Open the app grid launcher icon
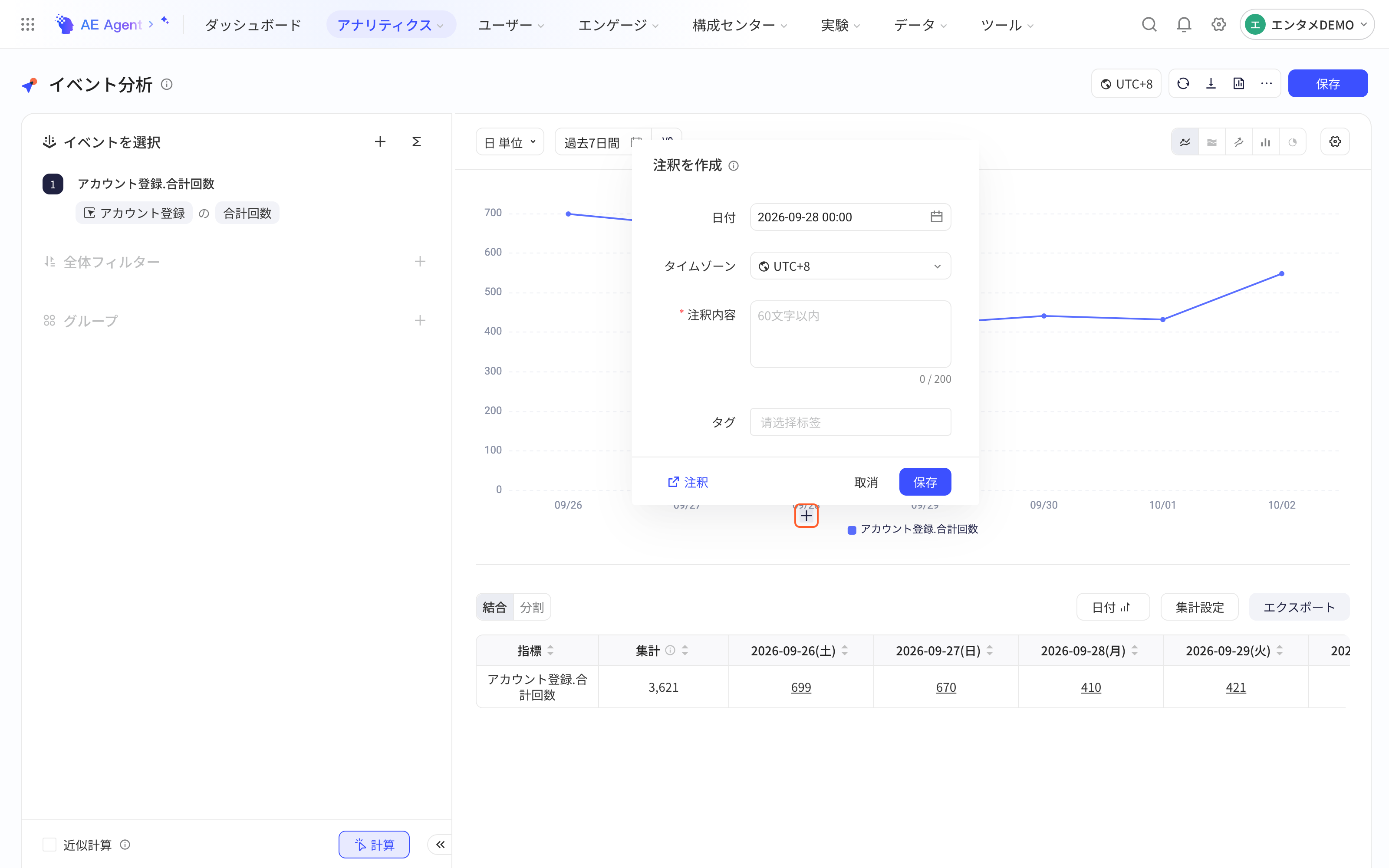Screen dimensions: 1389x868 pyautogui.click(x=27, y=25)
